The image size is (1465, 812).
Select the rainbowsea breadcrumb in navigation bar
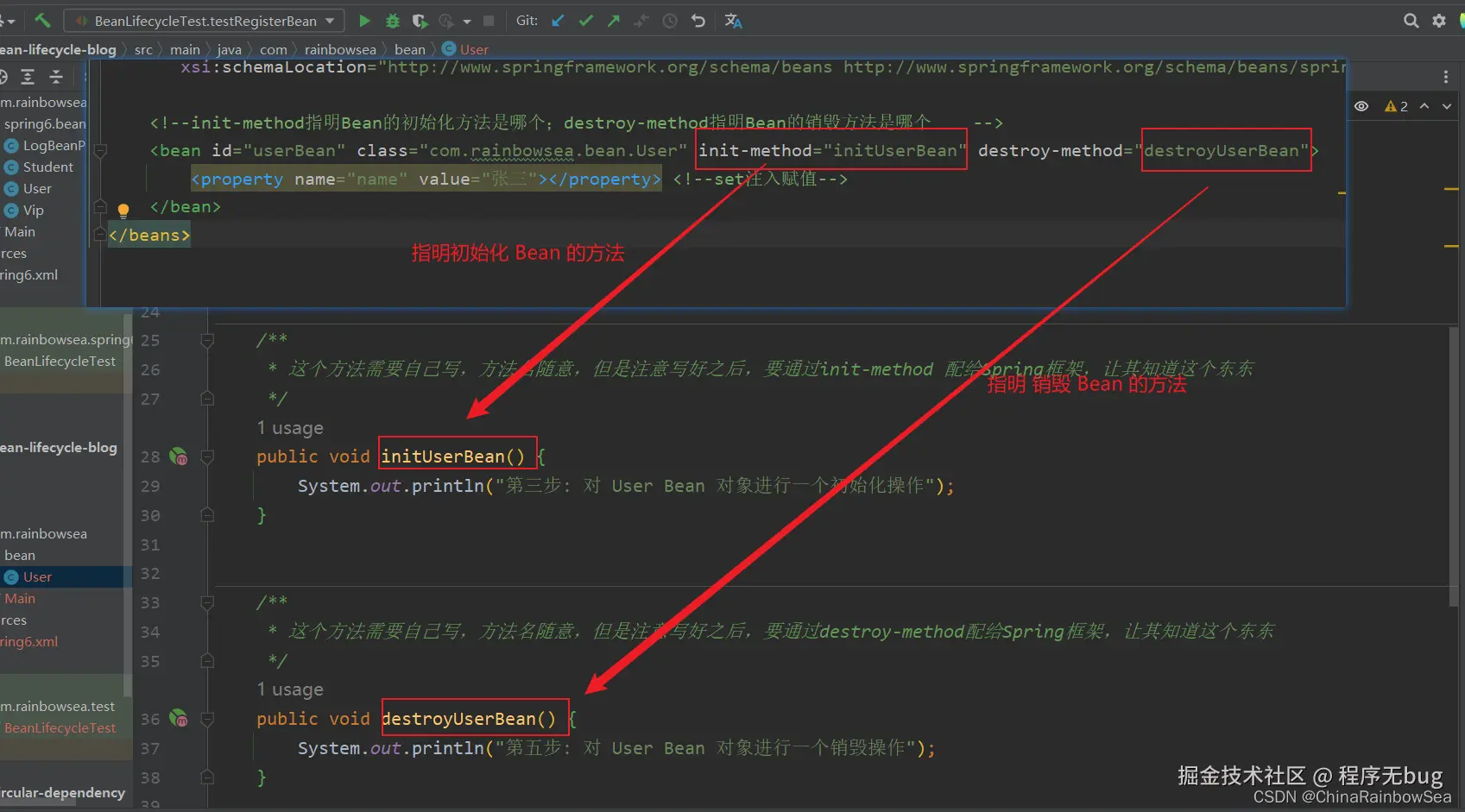pos(340,49)
